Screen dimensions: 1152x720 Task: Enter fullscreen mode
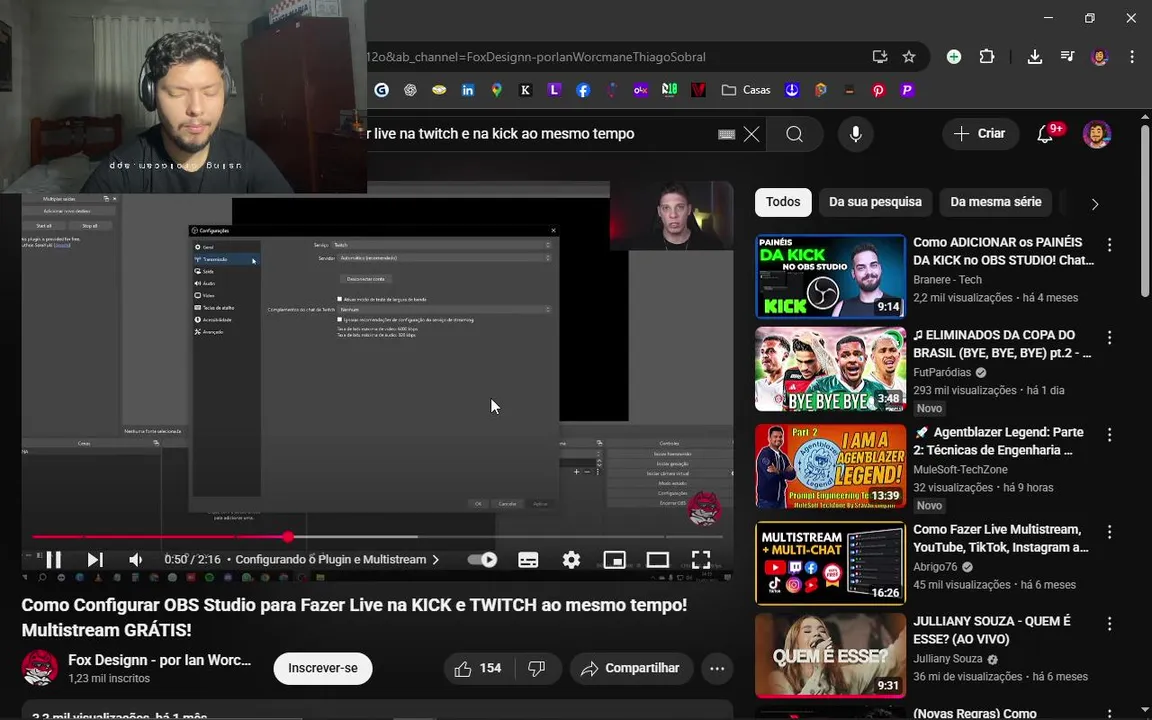(x=701, y=560)
